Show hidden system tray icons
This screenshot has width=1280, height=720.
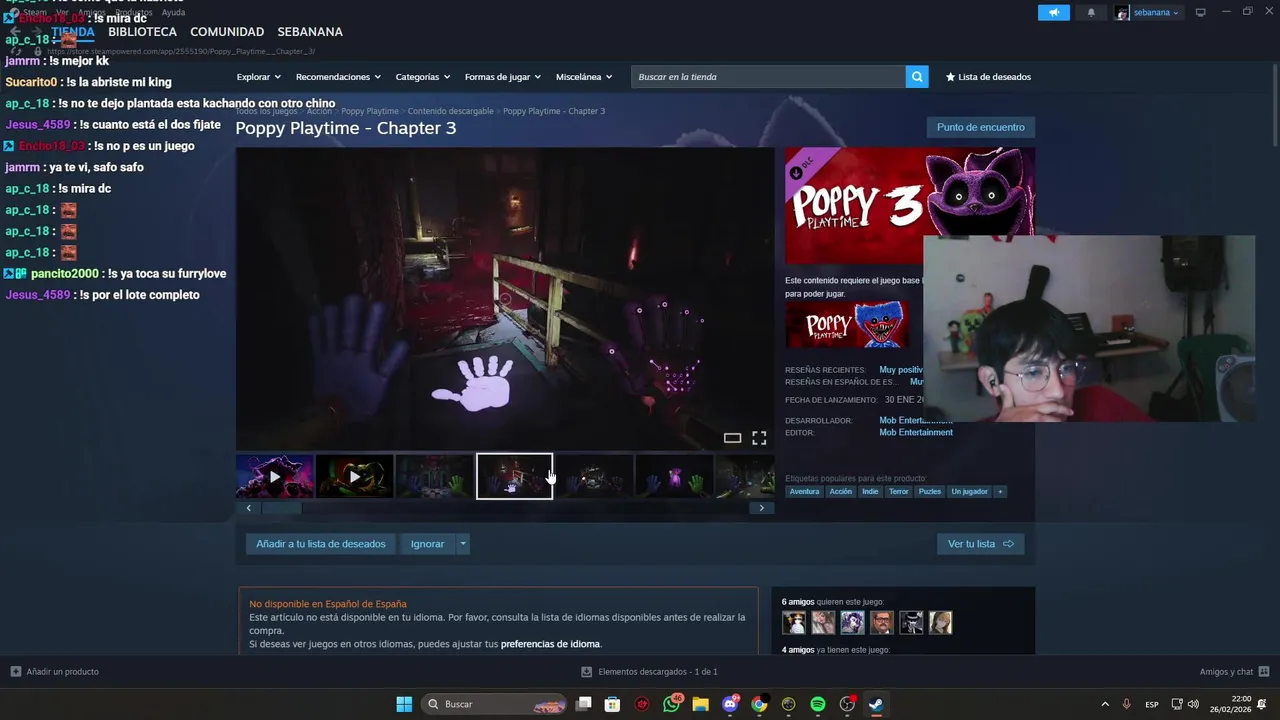(x=1105, y=704)
